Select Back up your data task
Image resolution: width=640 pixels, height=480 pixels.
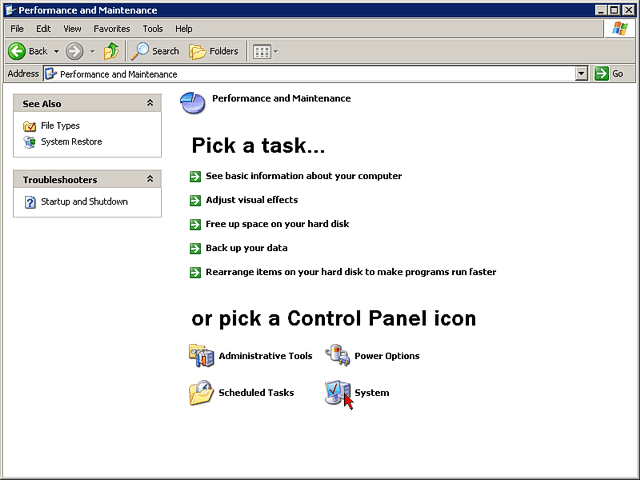coord(247,248)
